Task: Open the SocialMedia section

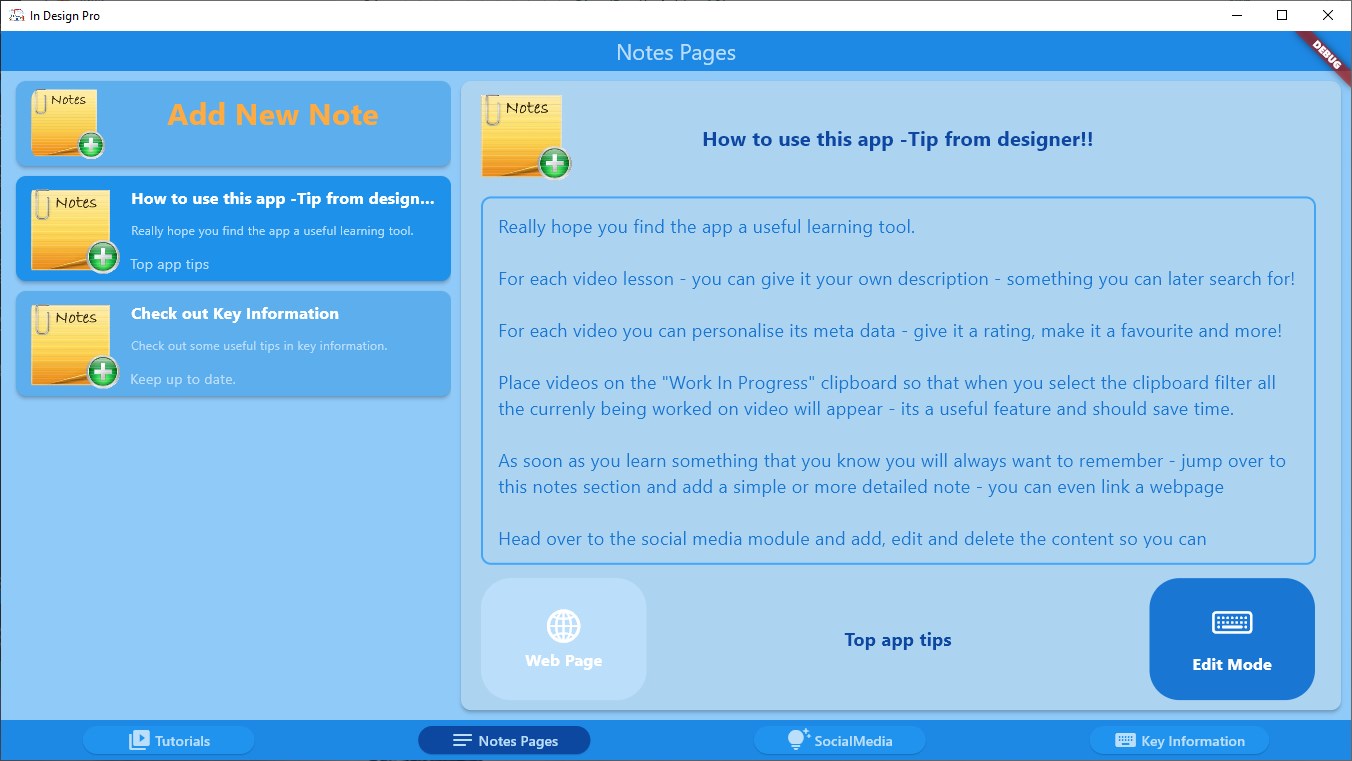Action: click(839, 740)
